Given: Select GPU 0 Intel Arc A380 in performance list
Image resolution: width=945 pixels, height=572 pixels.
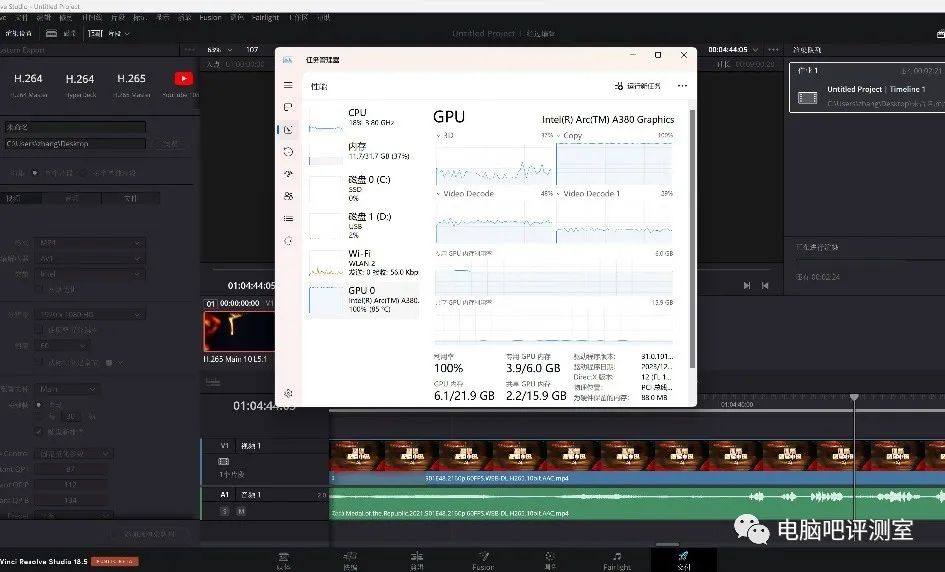Looking at the screenshot, I should coord(363,300).
